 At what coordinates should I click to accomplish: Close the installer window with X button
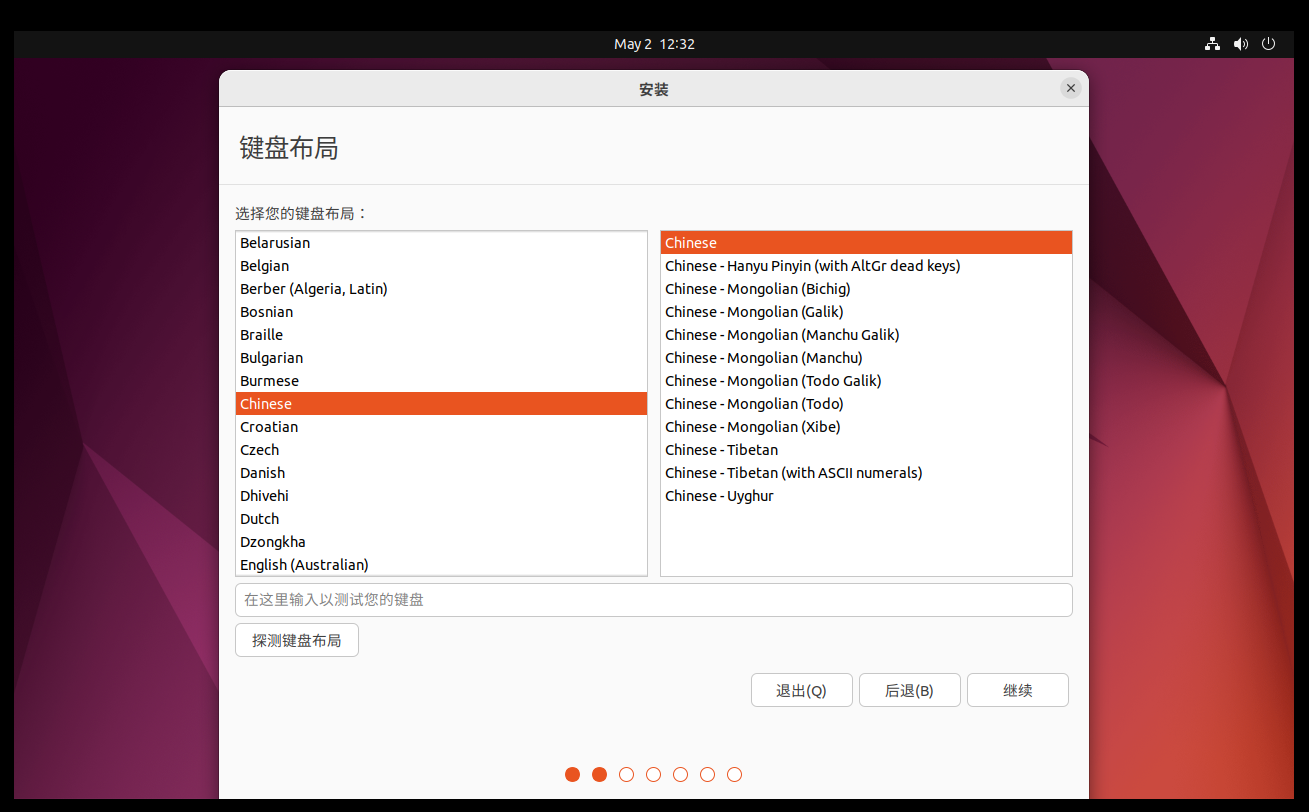1071,88
